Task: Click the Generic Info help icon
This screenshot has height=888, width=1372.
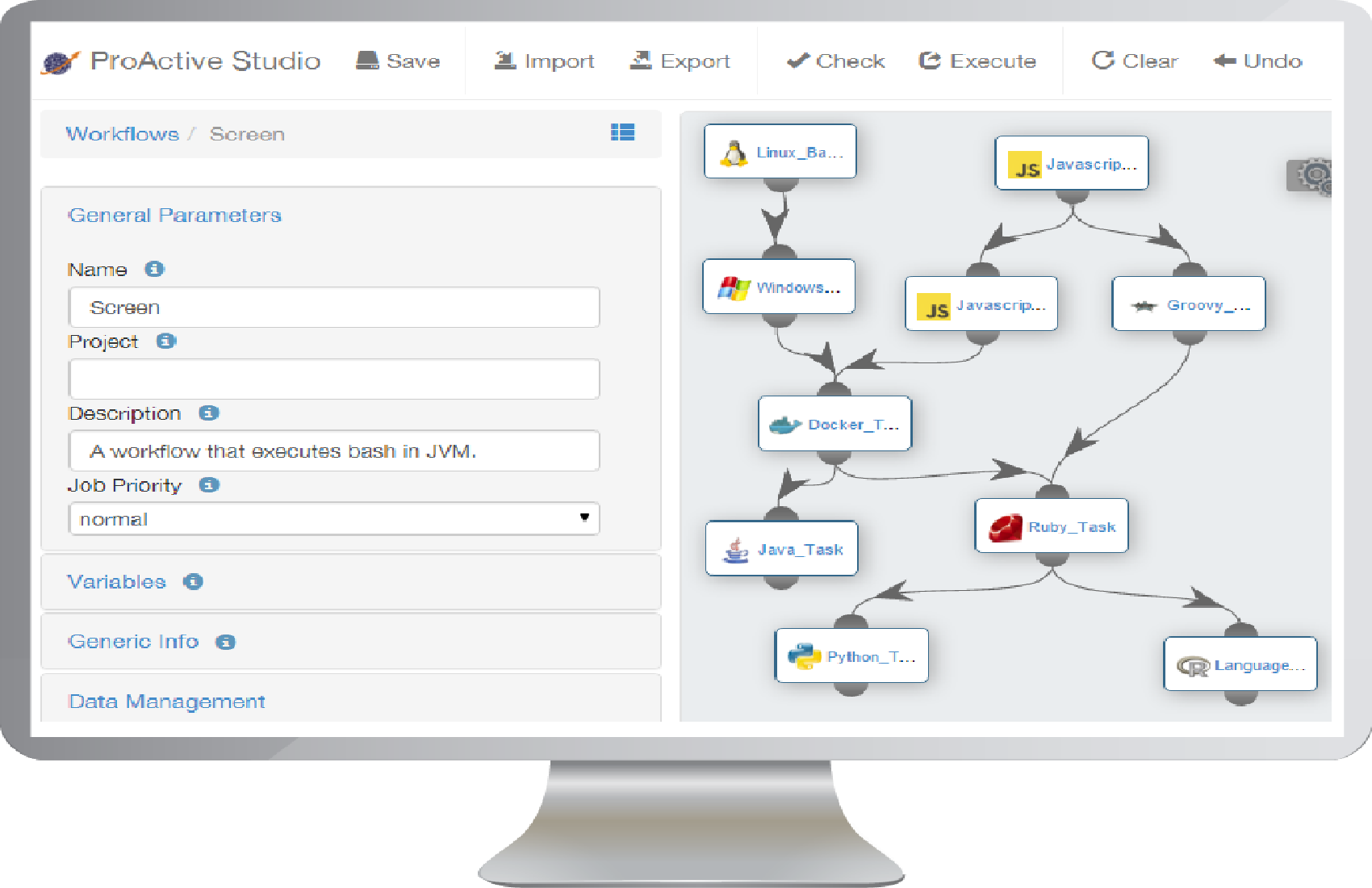Action: [225, 642]
